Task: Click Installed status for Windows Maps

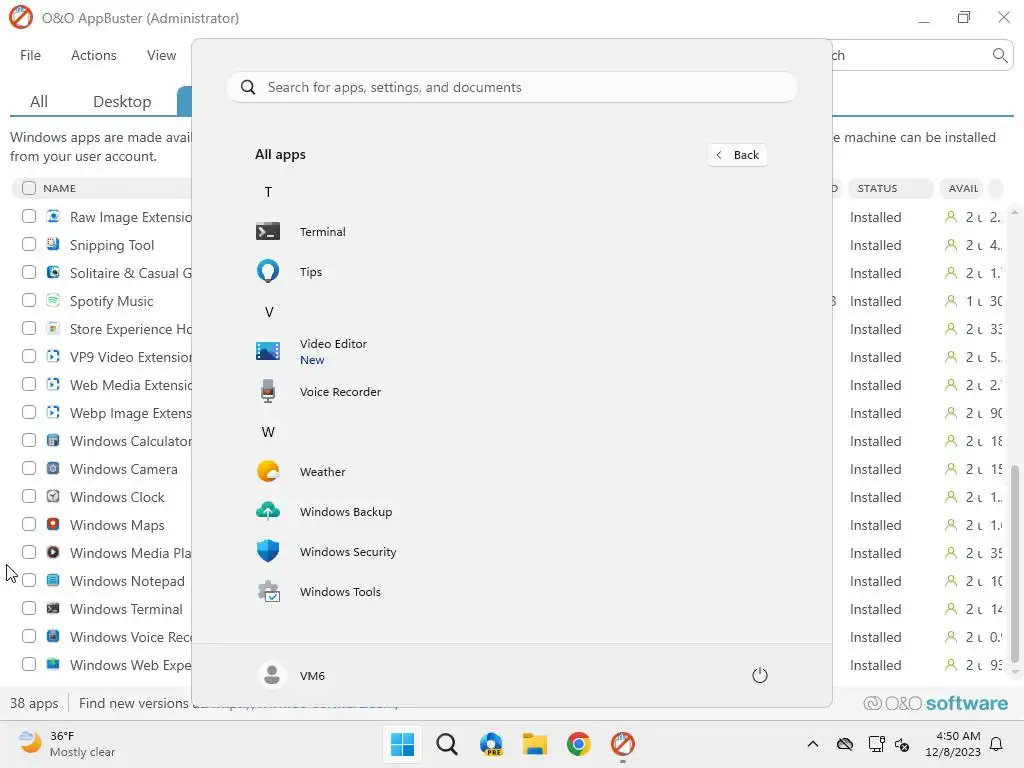Action: coord(875,525)
